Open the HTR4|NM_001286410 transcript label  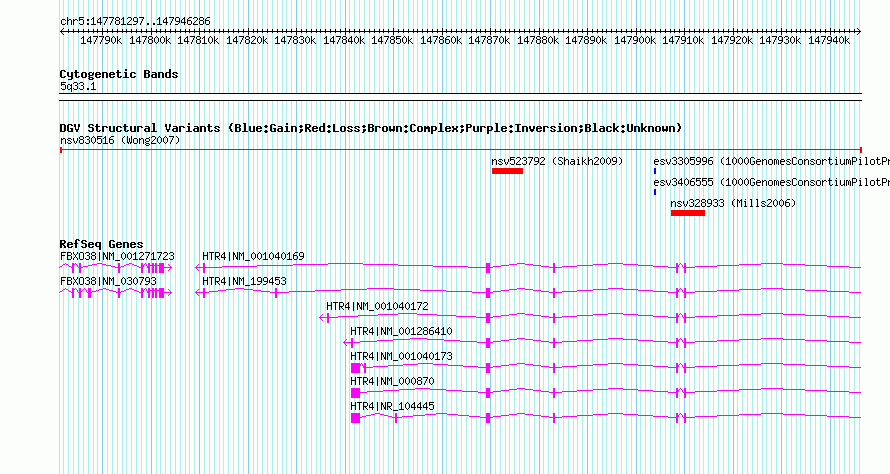(x=401, y=332)
